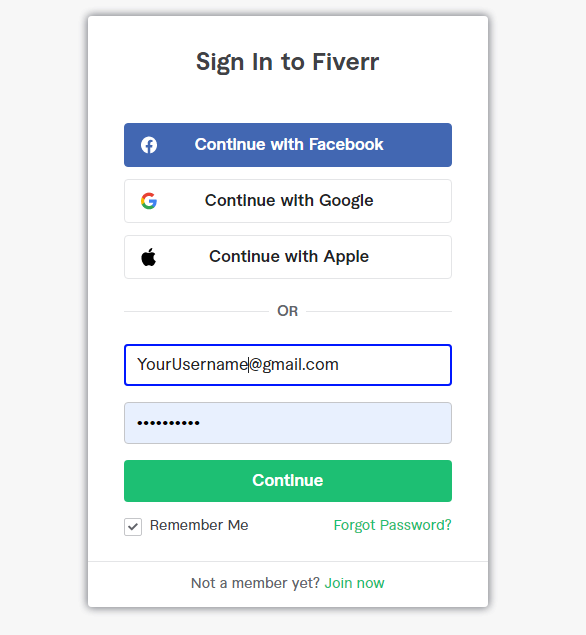Click the Google "G" logo icon

[149, 201]
